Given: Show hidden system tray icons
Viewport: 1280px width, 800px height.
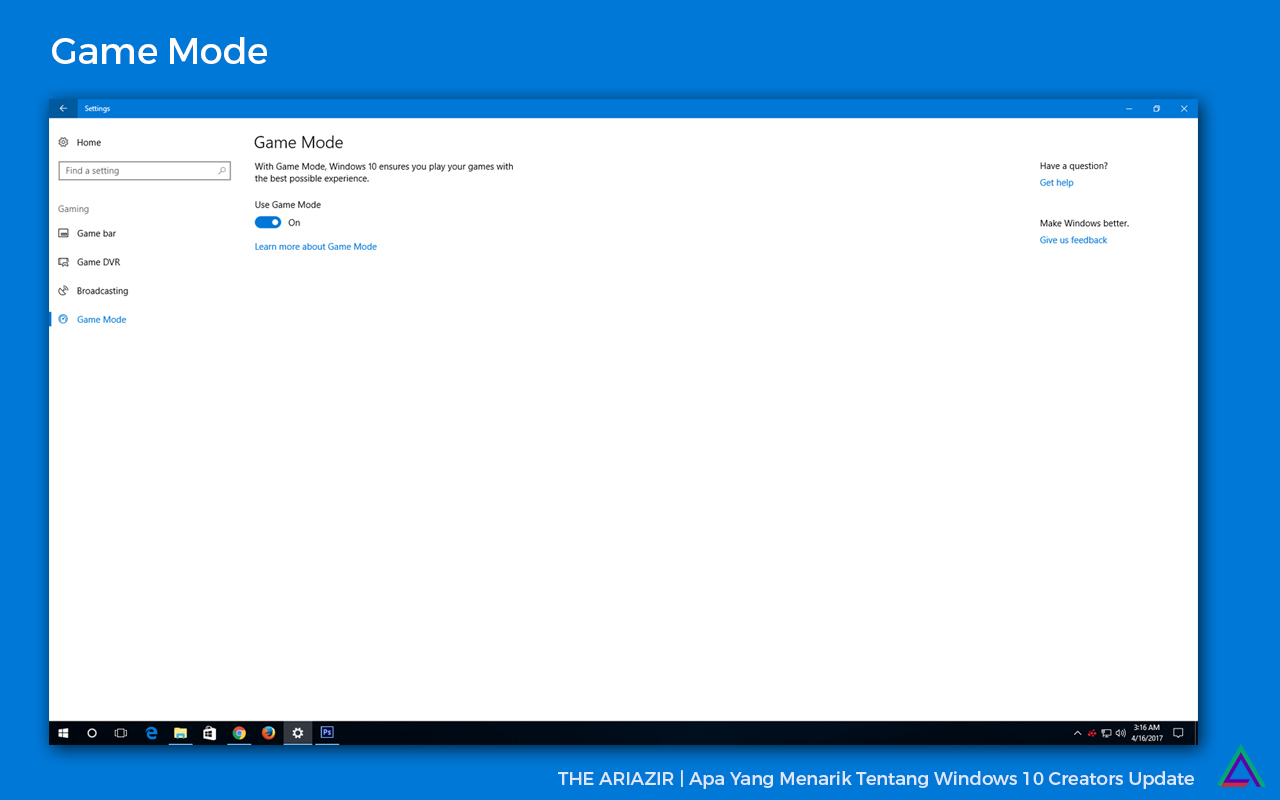Looking at the screenshot, I should 1077,733.
